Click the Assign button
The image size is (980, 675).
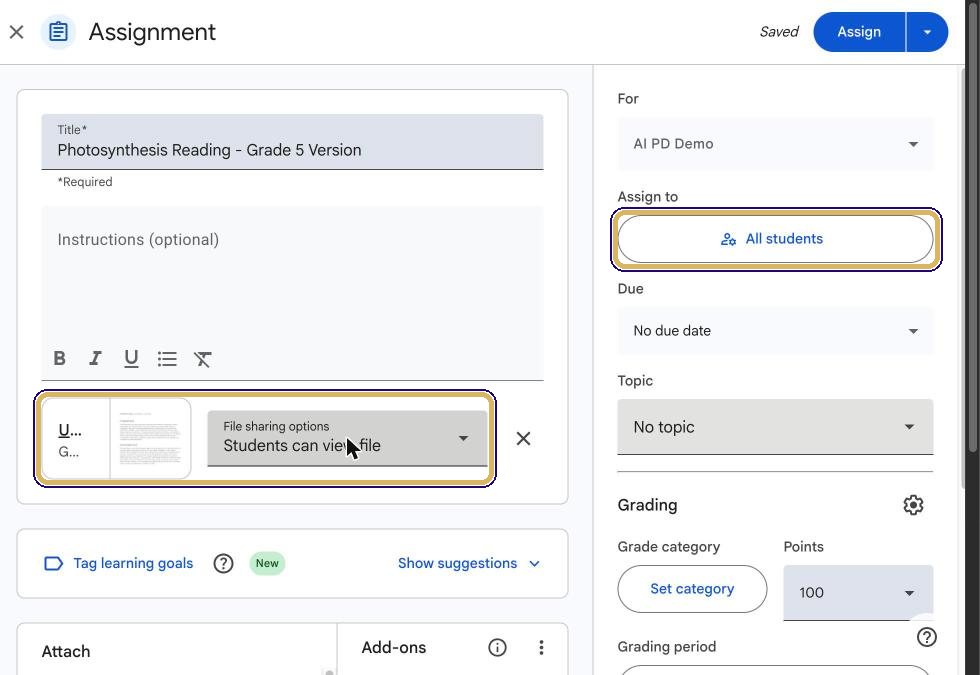click(859, 32)
